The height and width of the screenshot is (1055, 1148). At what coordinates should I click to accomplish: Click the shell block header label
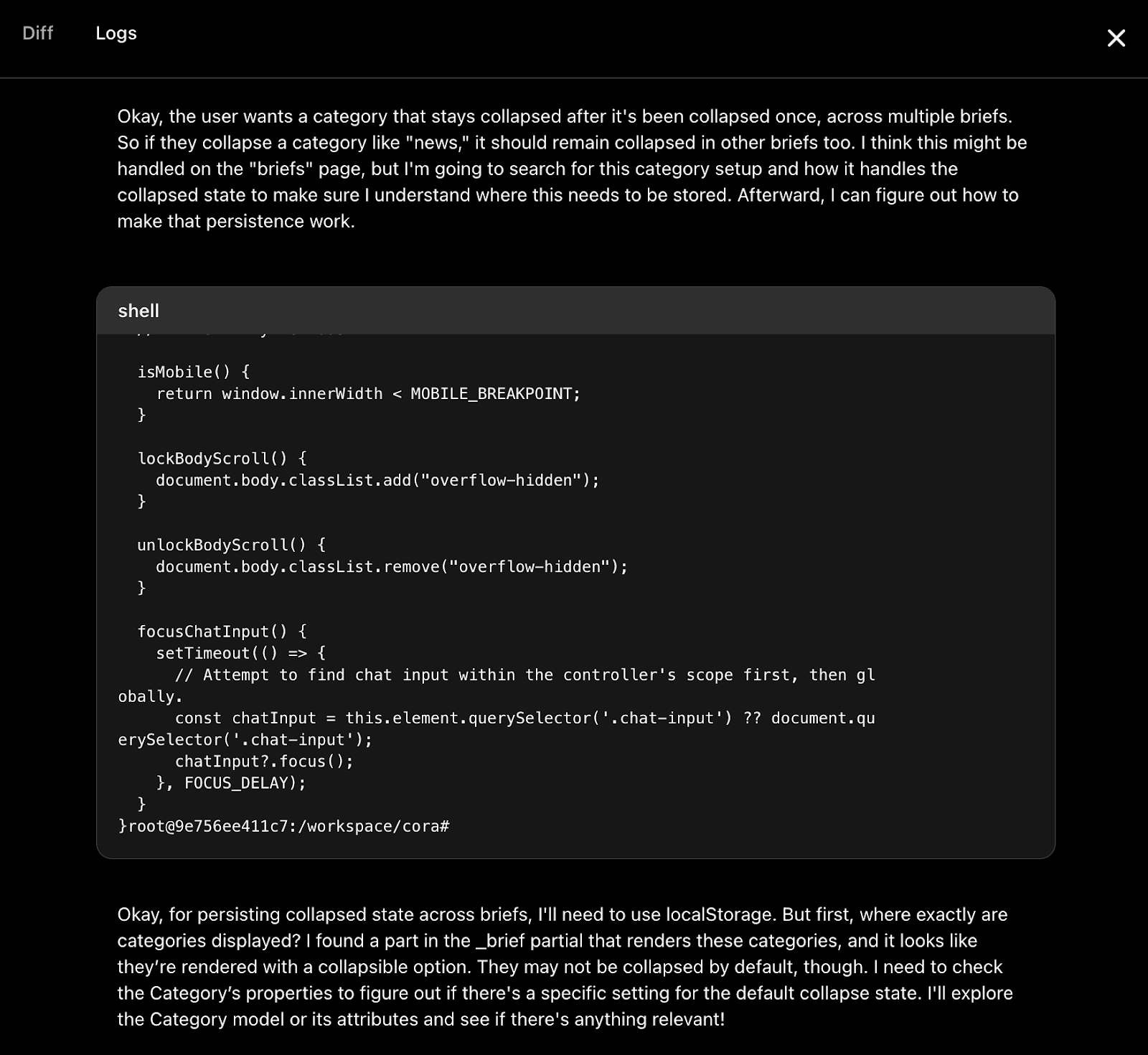coord(138,311)
